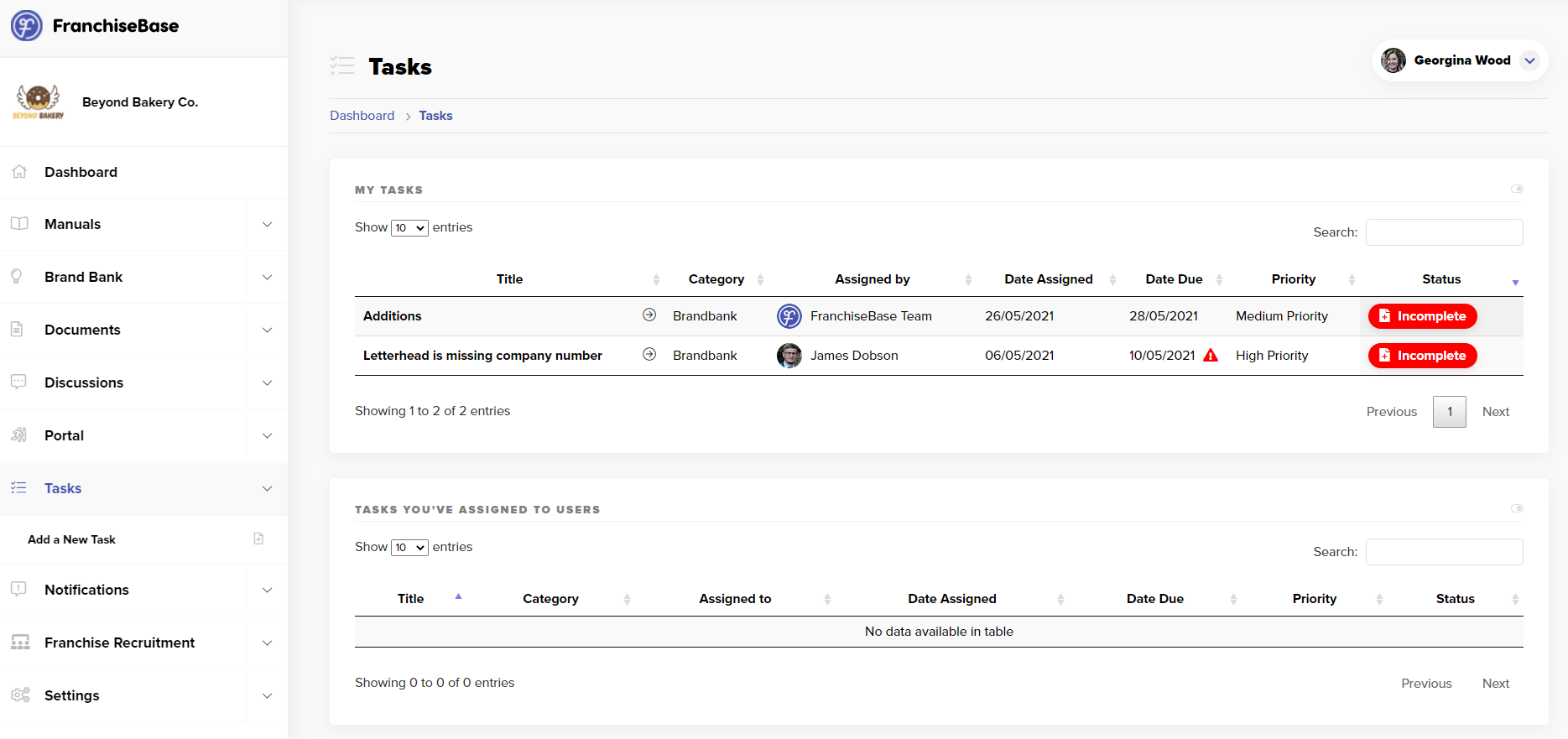Screen dimensions: 1568x739
Task: Select Franchise Recruitment in the sidebar
Action: (119, 643)
